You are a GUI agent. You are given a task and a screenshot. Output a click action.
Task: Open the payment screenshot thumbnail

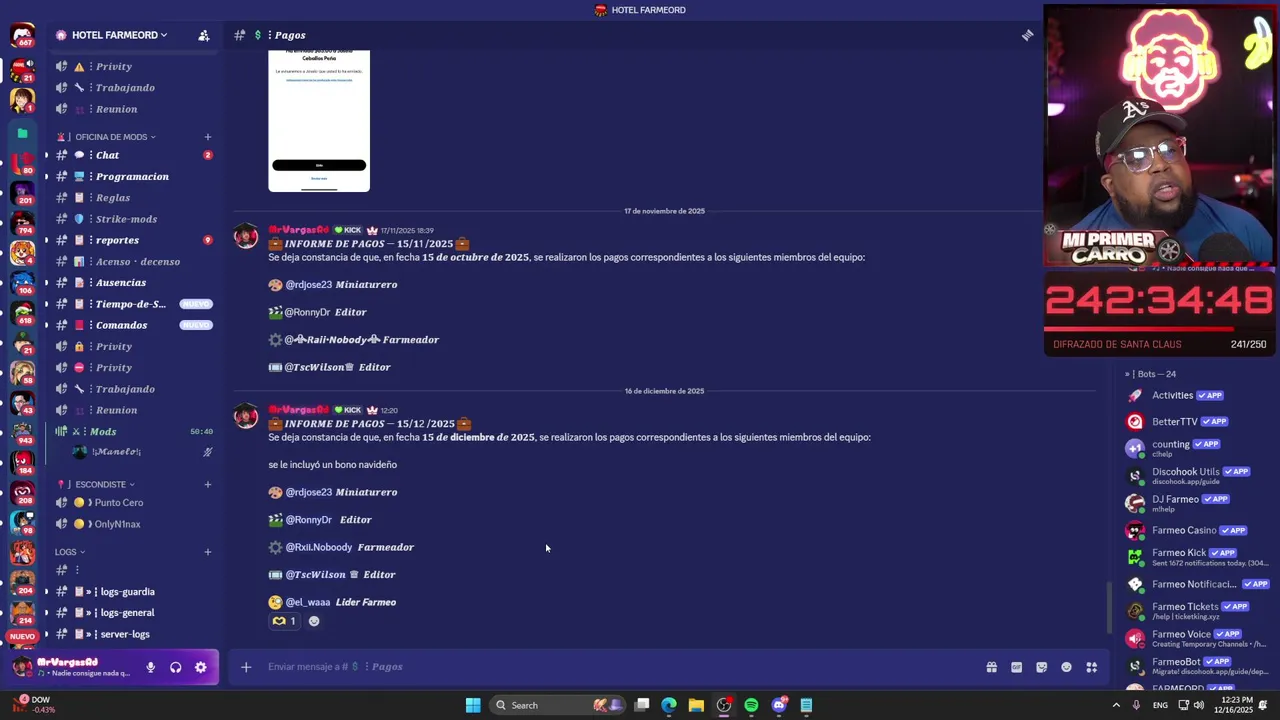pos(319,120)
